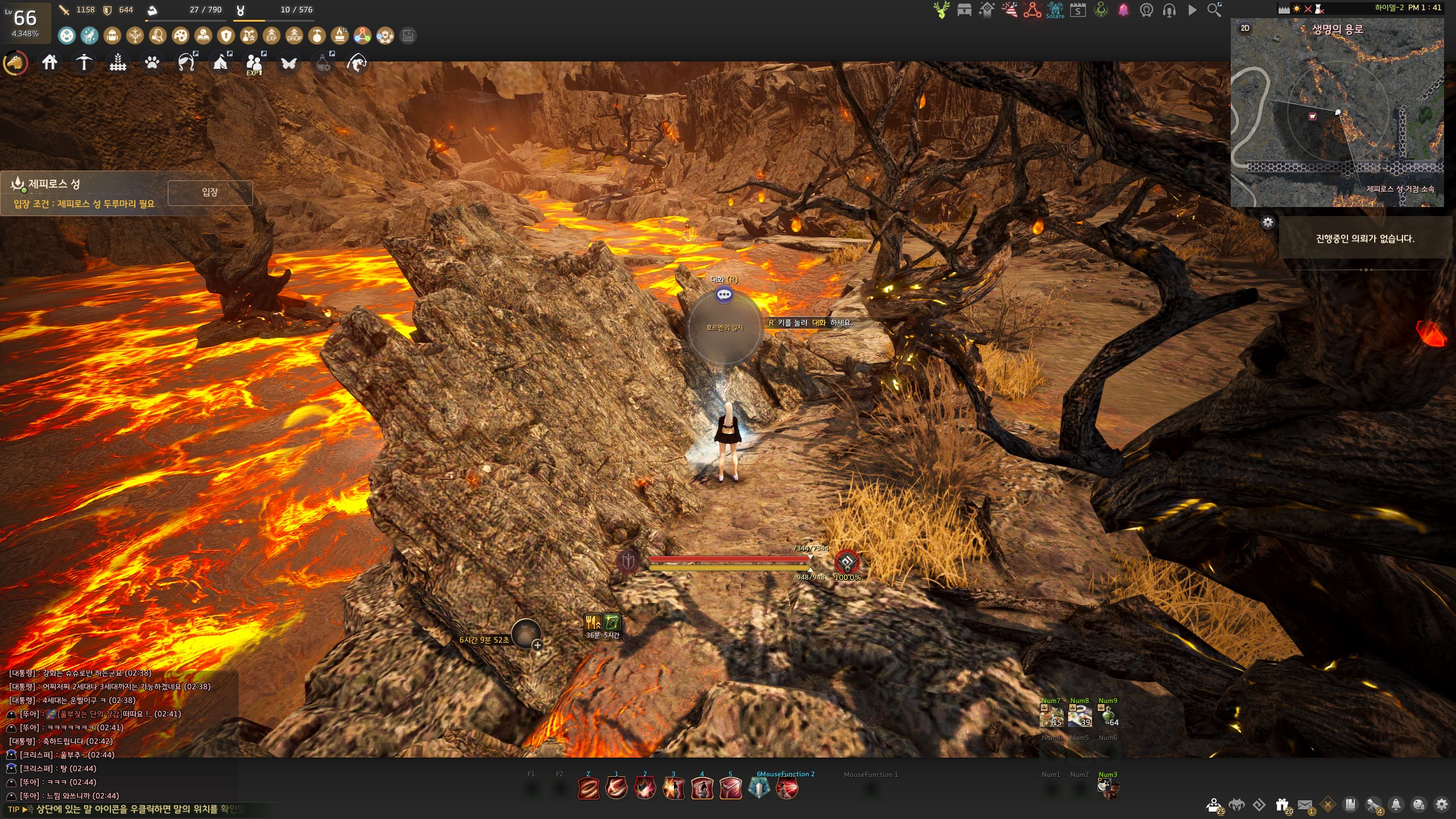Select the skill in hotbar slot Z
Screen dimensions: 1456x819
click(588, 788)
